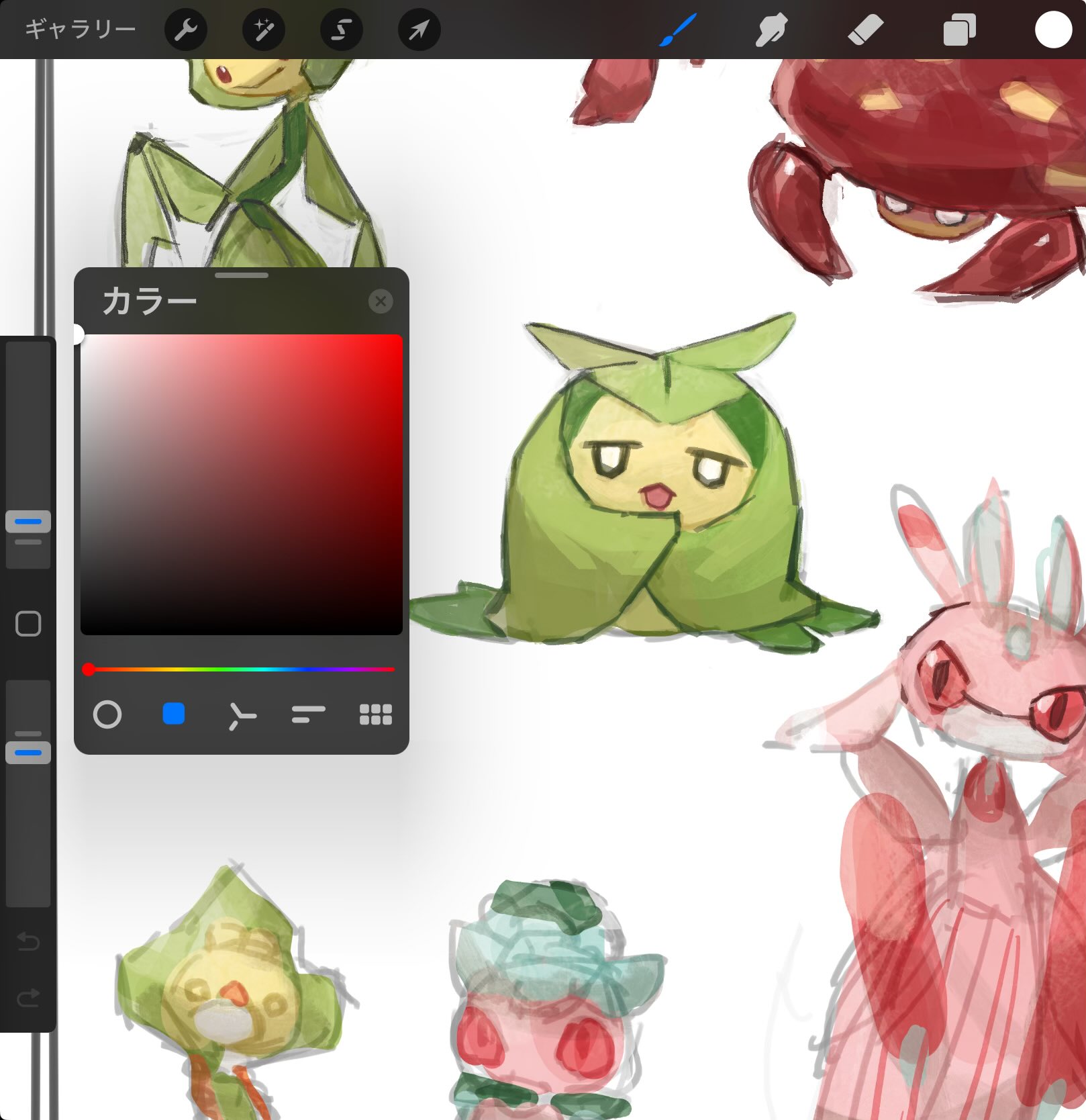Viewport: 1086px width, 1120px height.
Task: Switch to the Harmony color tab
Action: (x=241, y=715)
